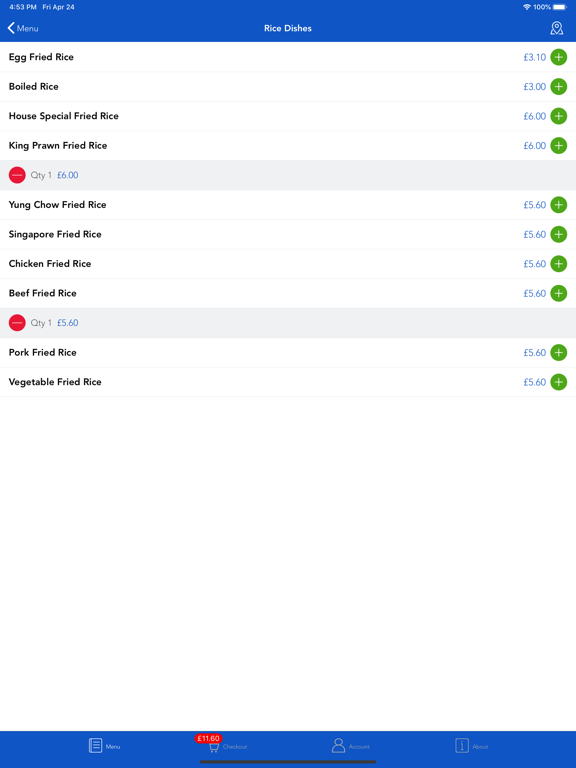Open the Checkout tab with cart
576x768 pixels.
tap(227, 747)
